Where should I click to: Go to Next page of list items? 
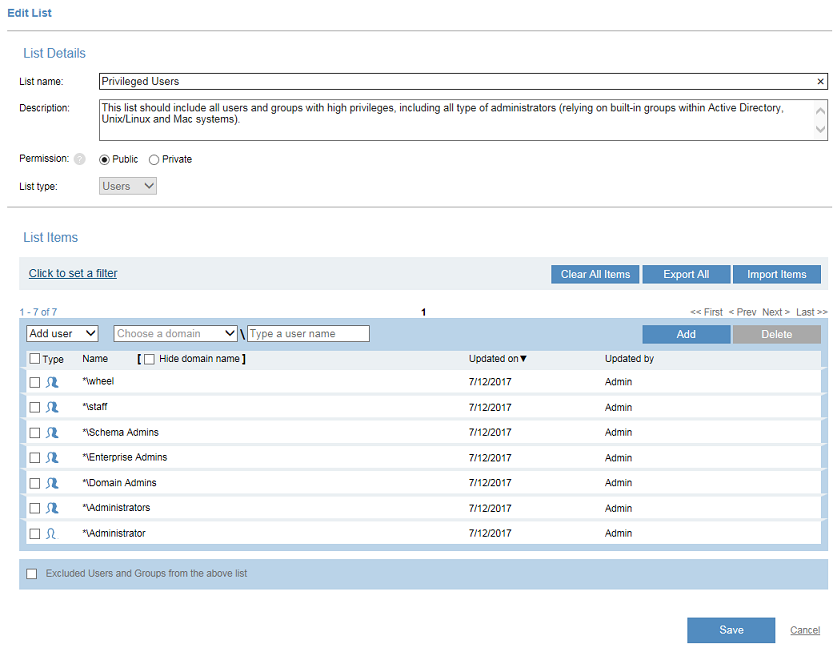pos(775,312)
